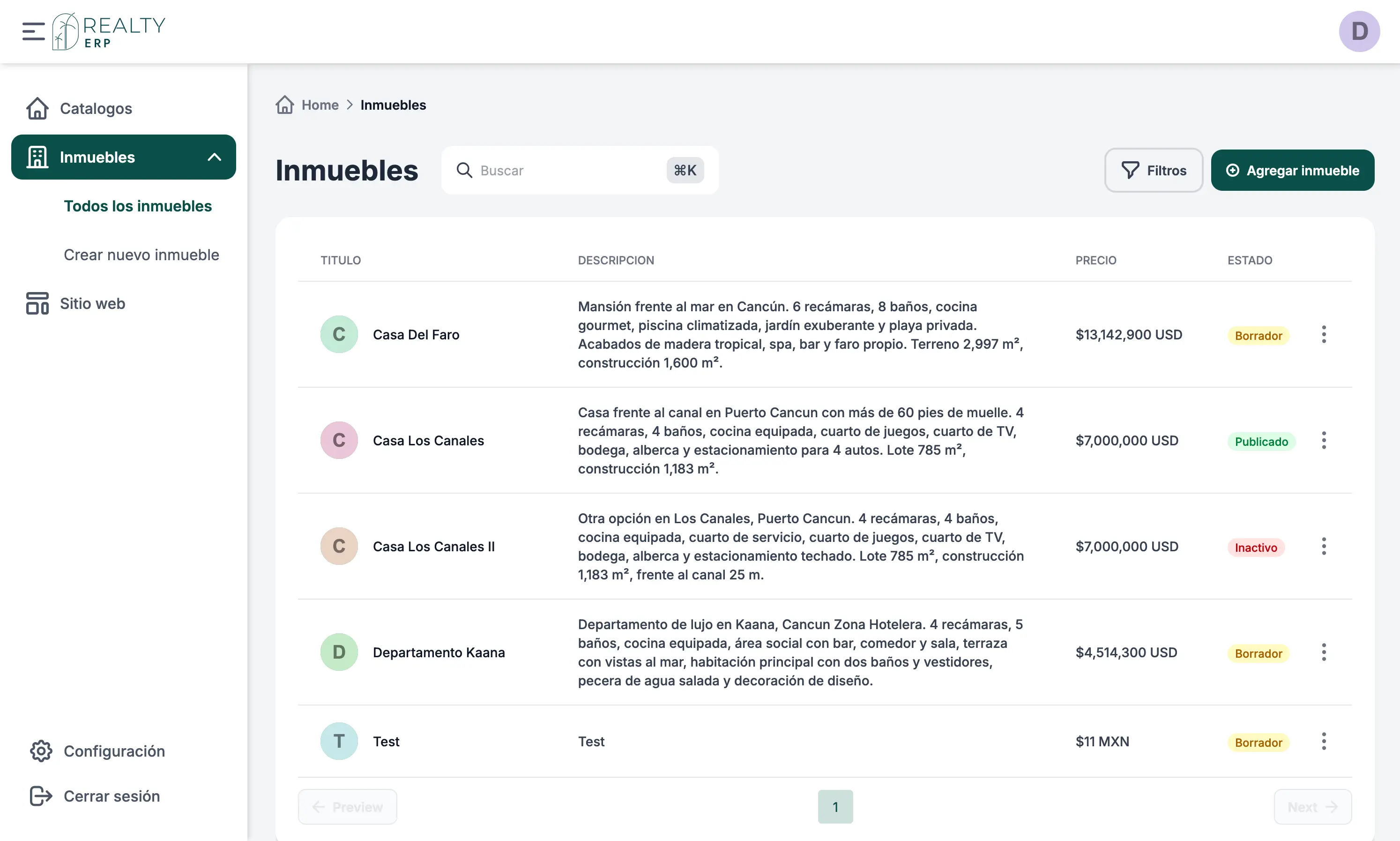Click the Realty ERP logo
Image resolution: width=1400 pixels, height=841 pixels.
(x=109, y=32)
